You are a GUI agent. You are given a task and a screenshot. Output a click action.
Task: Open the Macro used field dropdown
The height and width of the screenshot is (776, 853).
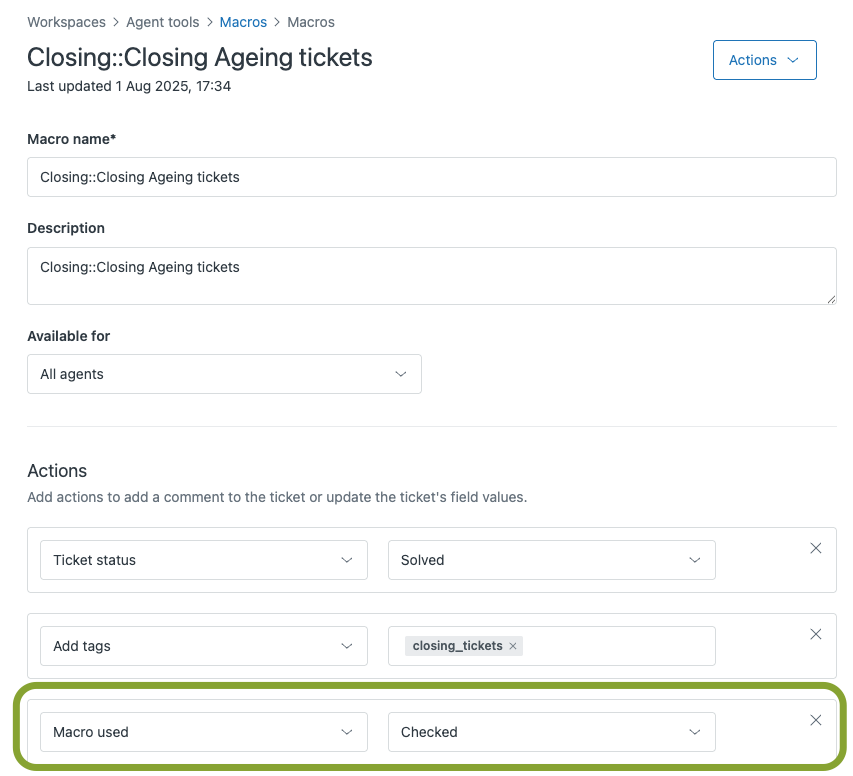point(203,732)
